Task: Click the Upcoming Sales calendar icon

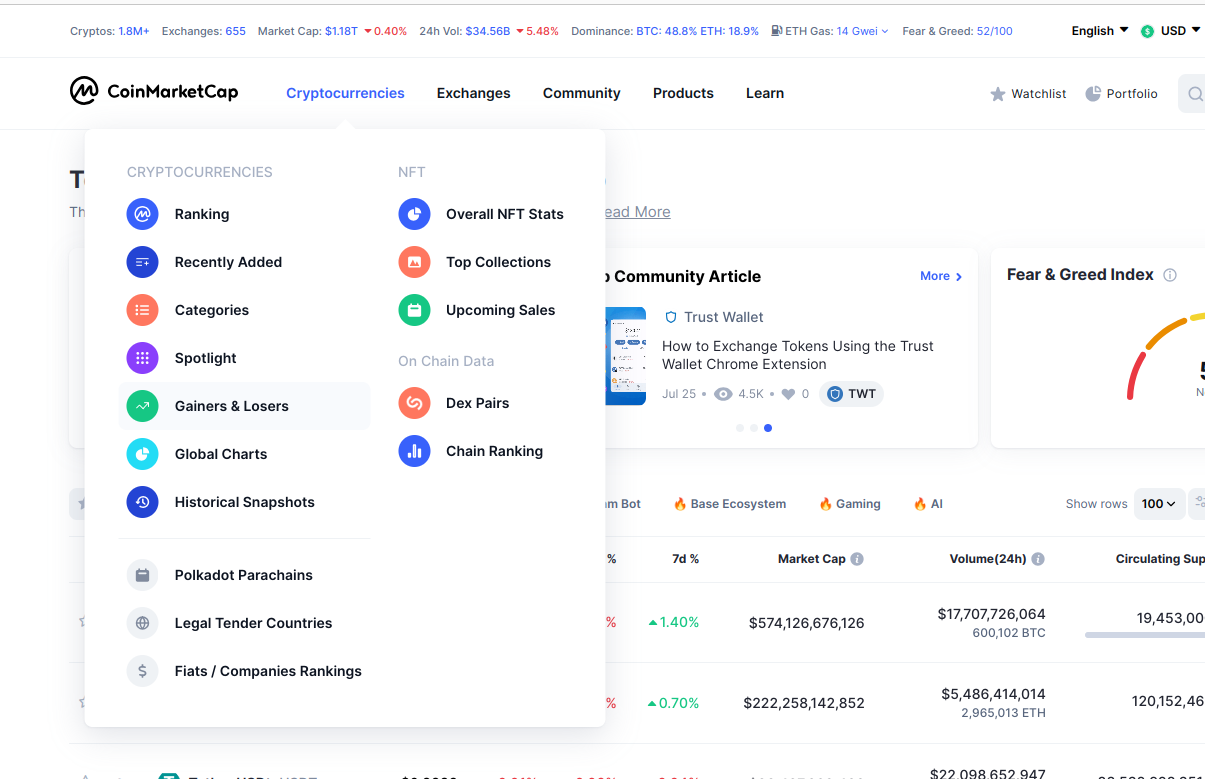Action: [x=414, y=310]
